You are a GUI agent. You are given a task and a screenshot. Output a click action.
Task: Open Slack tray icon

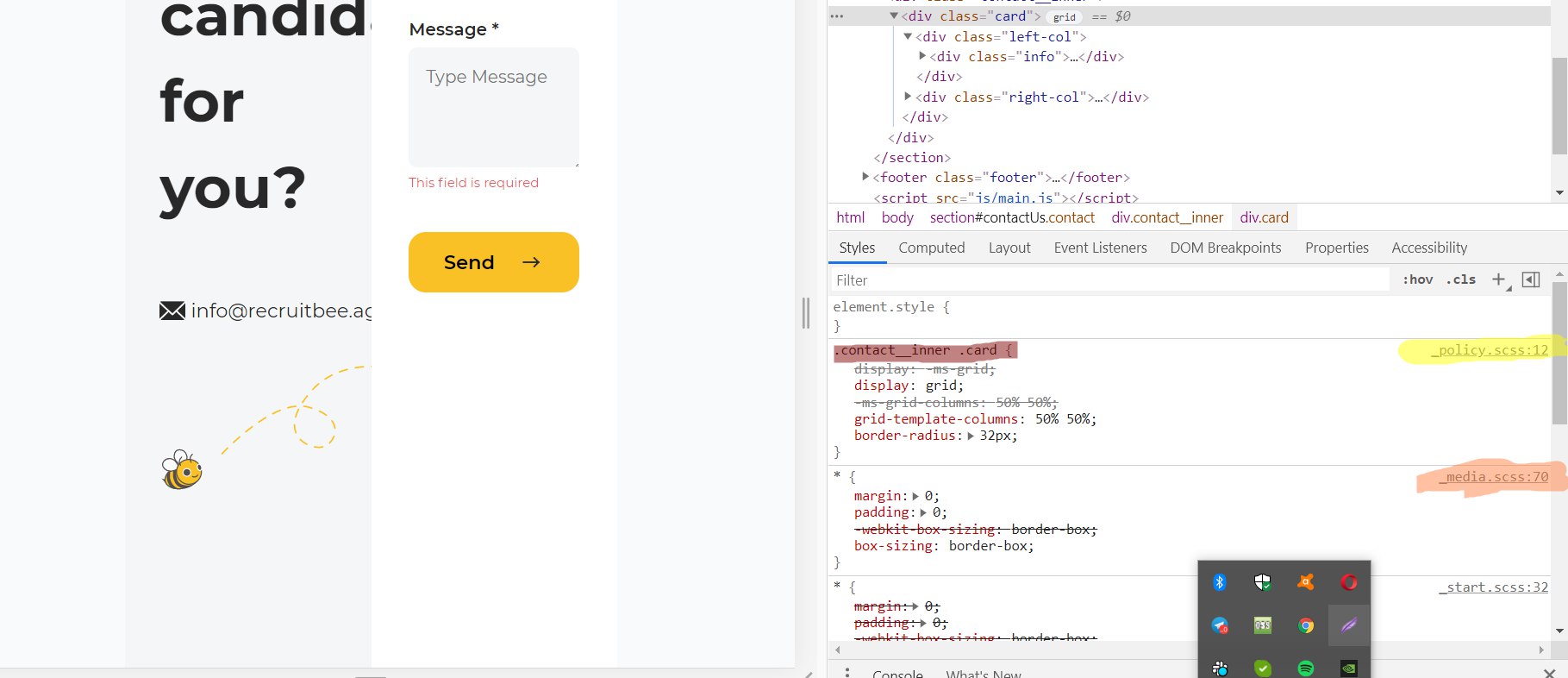pos(1219,669)
